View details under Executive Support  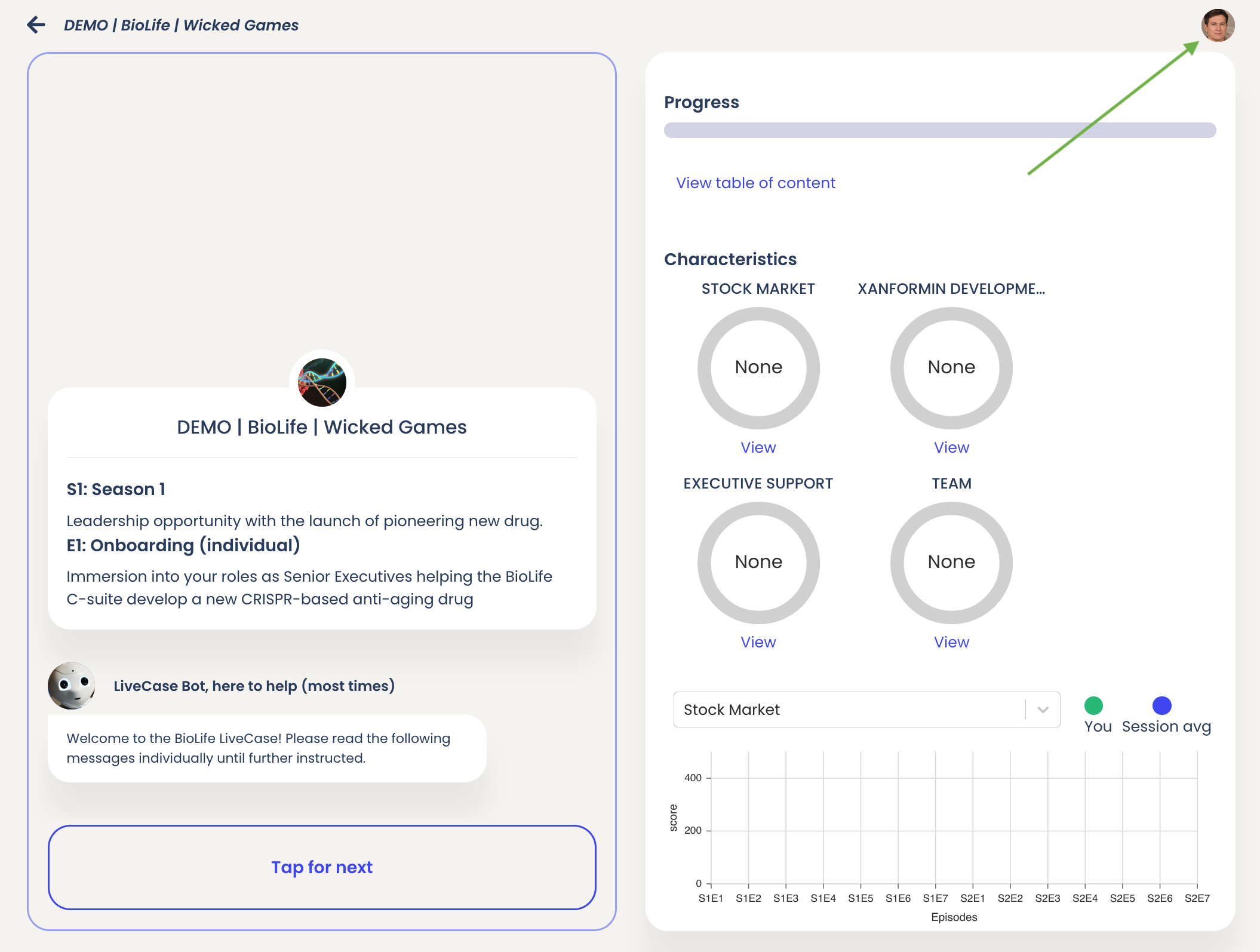point(758,641)
